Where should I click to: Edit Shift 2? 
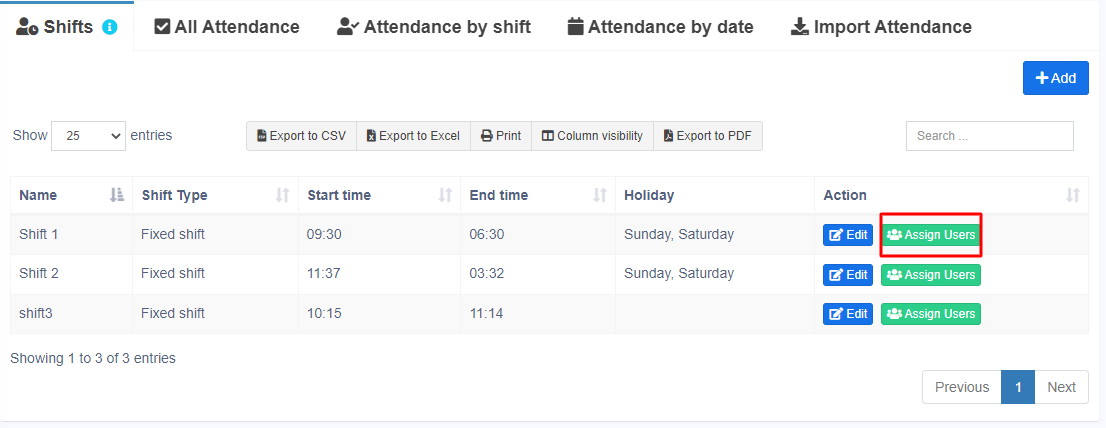pyautogui.click(x=847, y=274)
